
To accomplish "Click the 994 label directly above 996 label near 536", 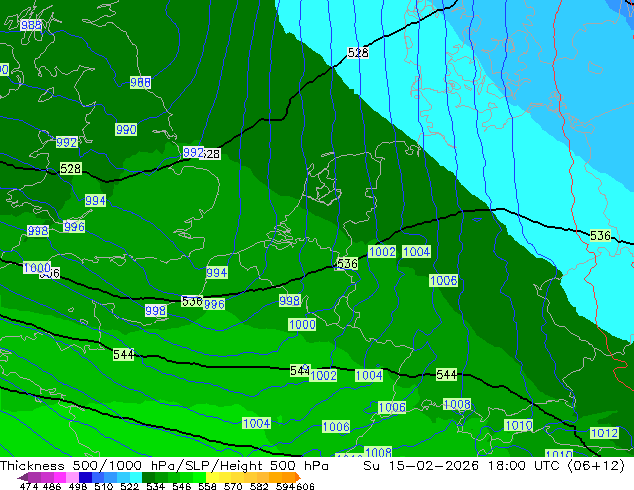I will 217,272.
